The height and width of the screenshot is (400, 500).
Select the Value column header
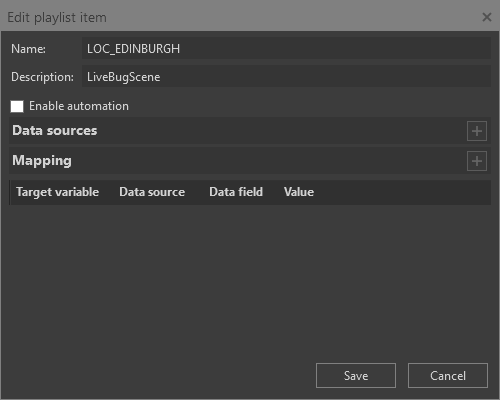(x=299, y=192)
